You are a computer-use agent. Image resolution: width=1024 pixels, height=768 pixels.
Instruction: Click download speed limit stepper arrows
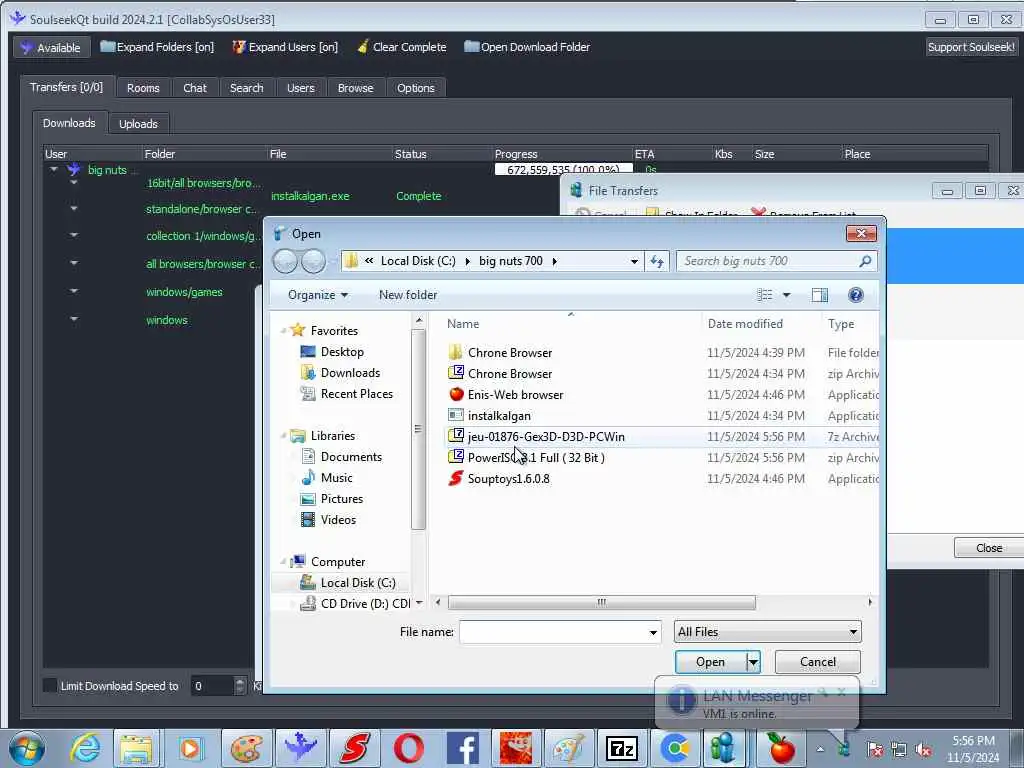pos(240,685)
